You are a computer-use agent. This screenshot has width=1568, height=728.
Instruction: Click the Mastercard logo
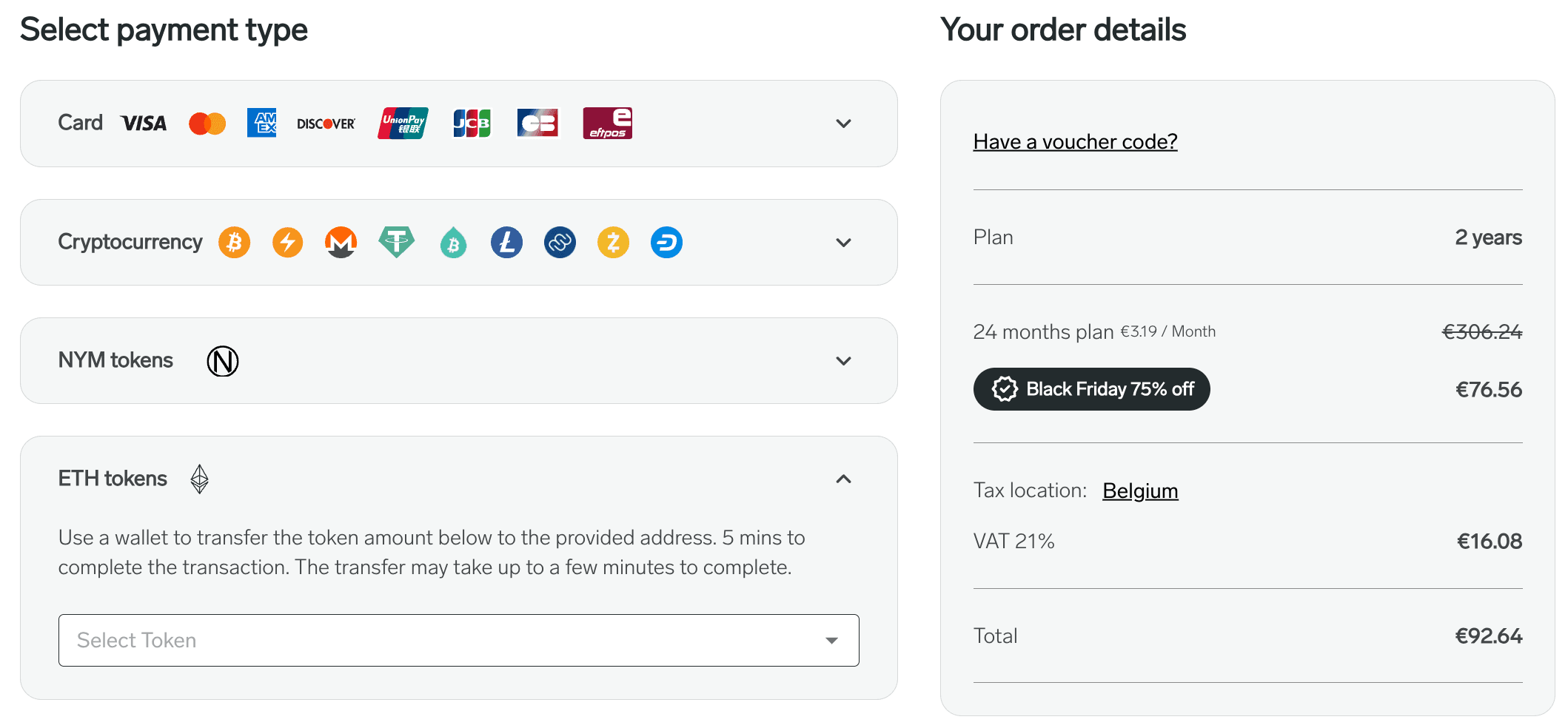pyautogui.click(x=207, y=124)
